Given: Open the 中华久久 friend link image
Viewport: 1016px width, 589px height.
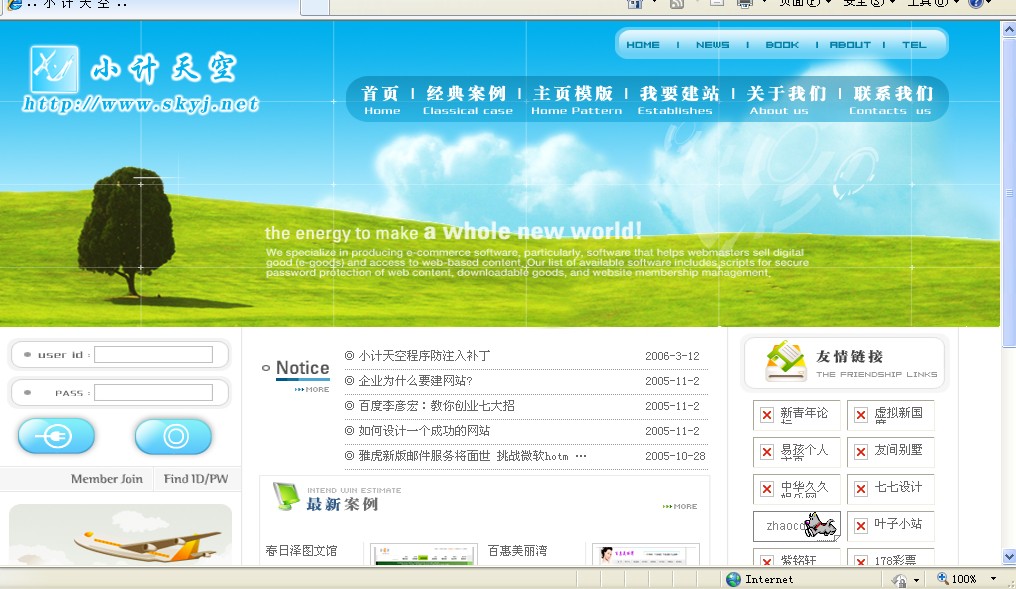Looking at the screenshot, I should (x=796, y=489).
